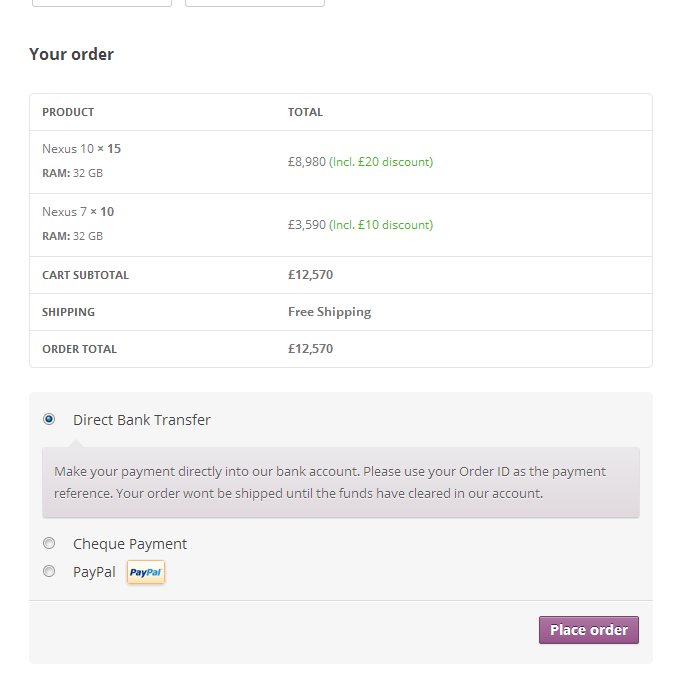Click the Order Total amount £12,570

point(310,349)
